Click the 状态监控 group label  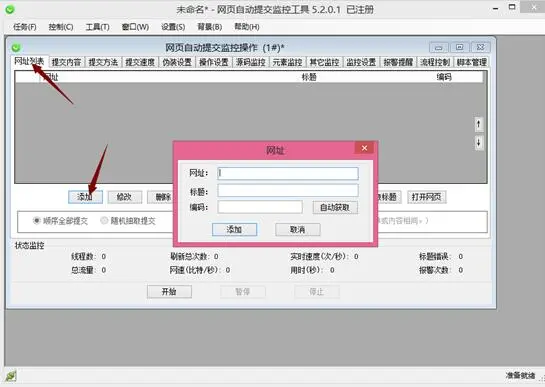click(30, 245)
